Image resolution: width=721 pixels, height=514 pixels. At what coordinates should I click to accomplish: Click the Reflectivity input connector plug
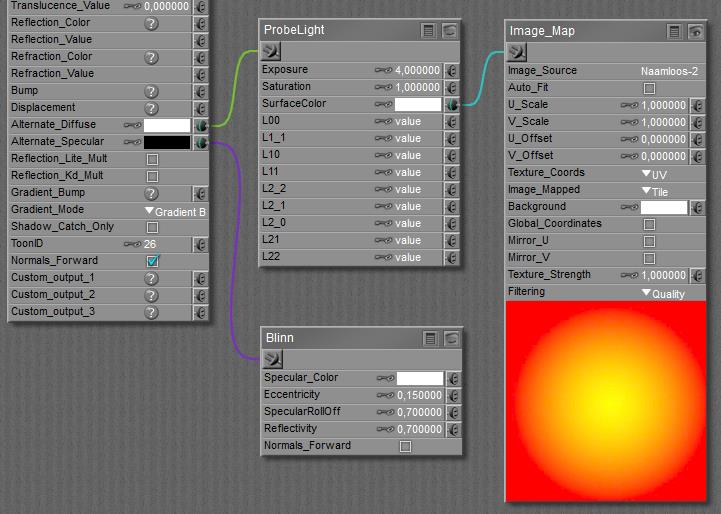[453, 429]
